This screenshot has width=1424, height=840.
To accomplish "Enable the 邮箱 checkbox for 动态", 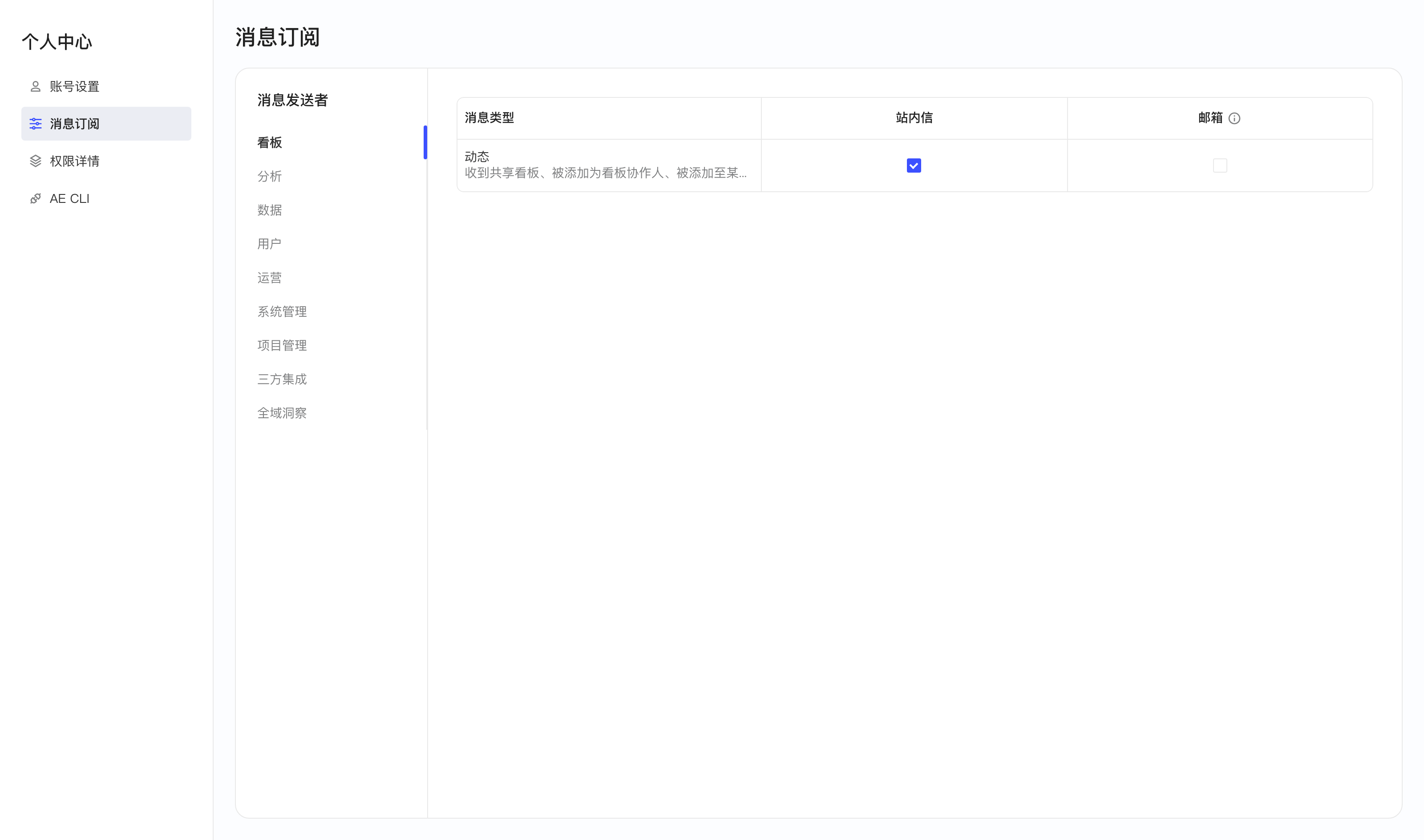I will (1220, 165).
